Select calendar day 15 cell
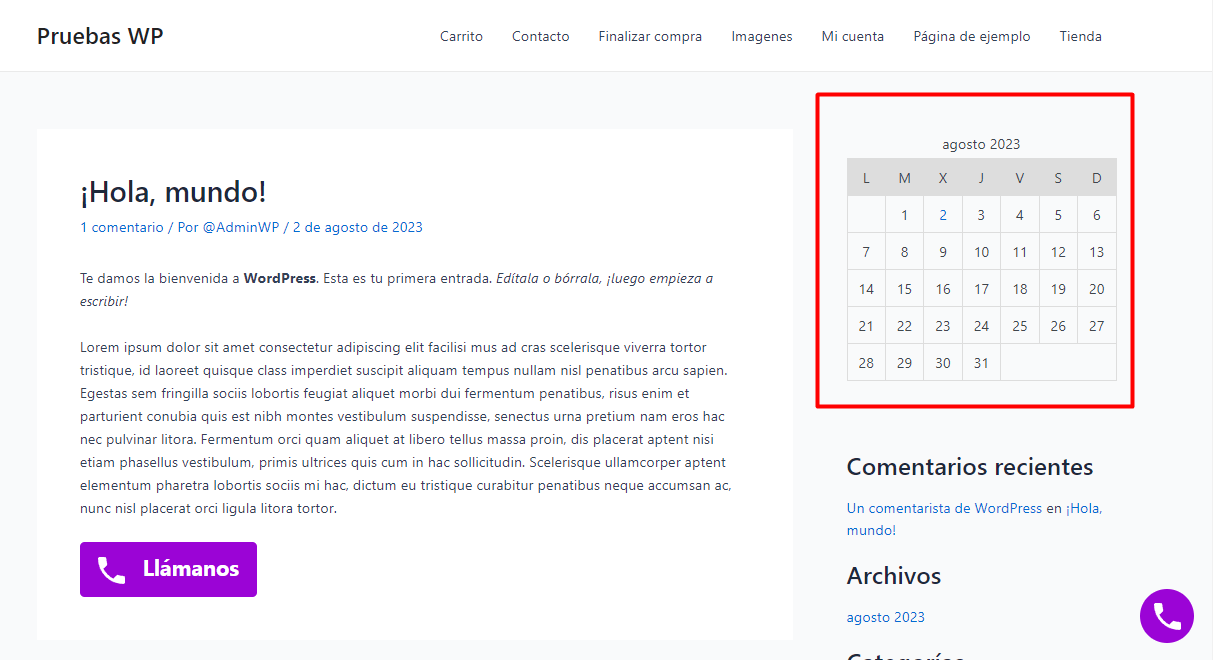The height and width of the screenshot is (660, 1213). (x=904, y=289)
